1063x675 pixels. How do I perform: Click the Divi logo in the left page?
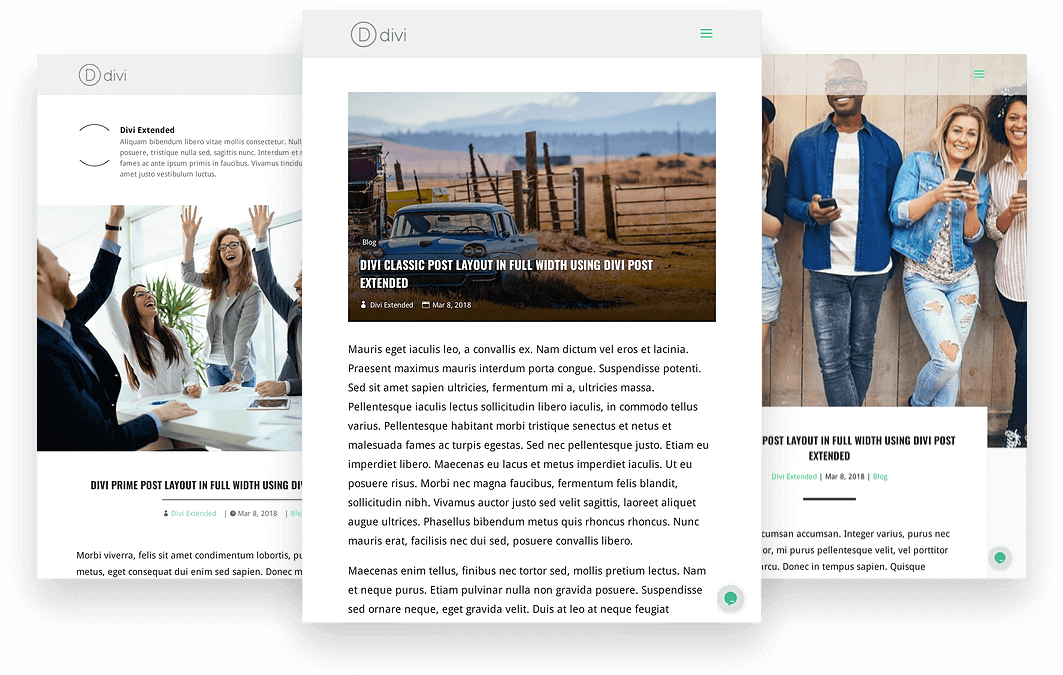[103, 75]
